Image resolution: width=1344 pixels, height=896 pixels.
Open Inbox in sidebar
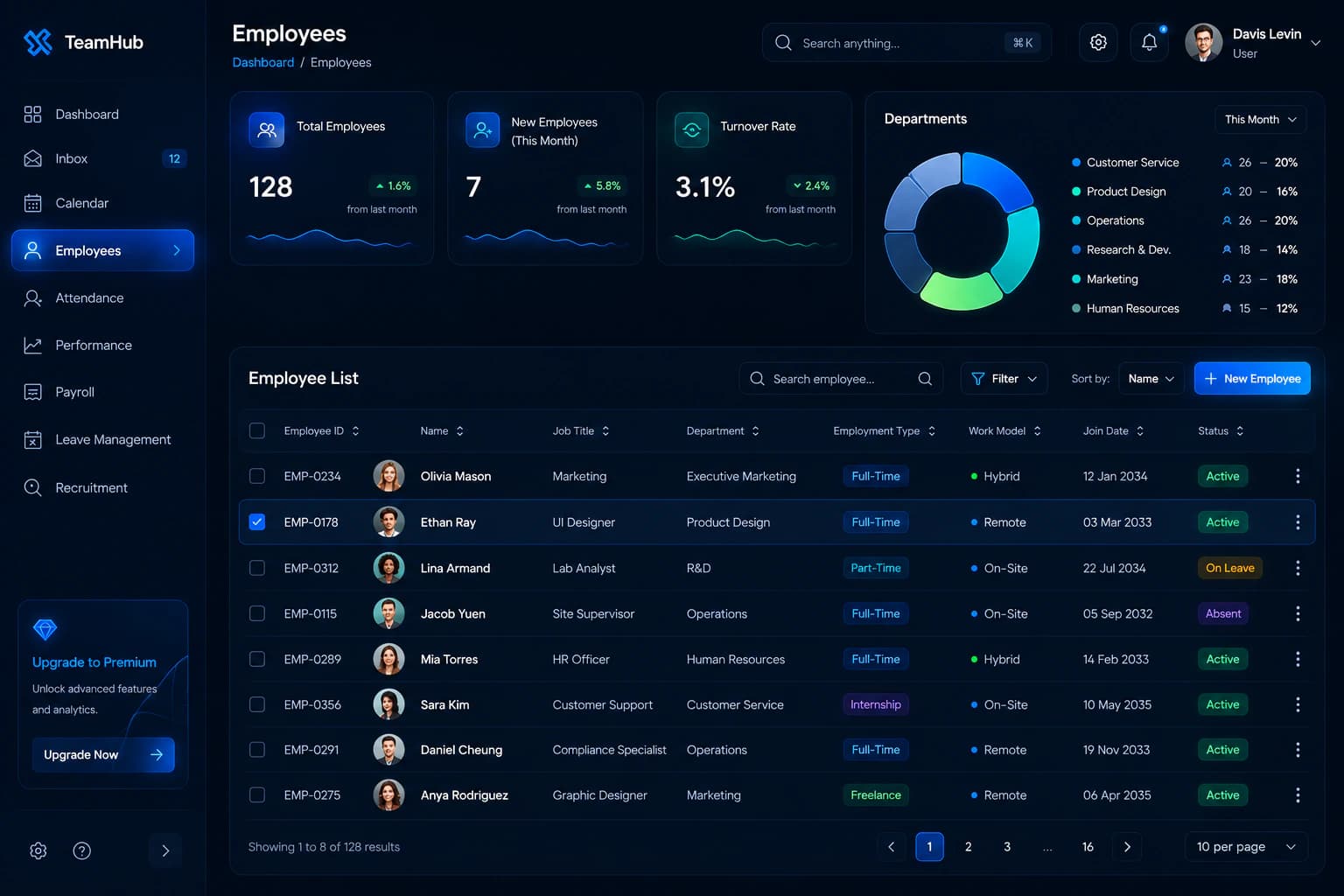coord(102,158)
